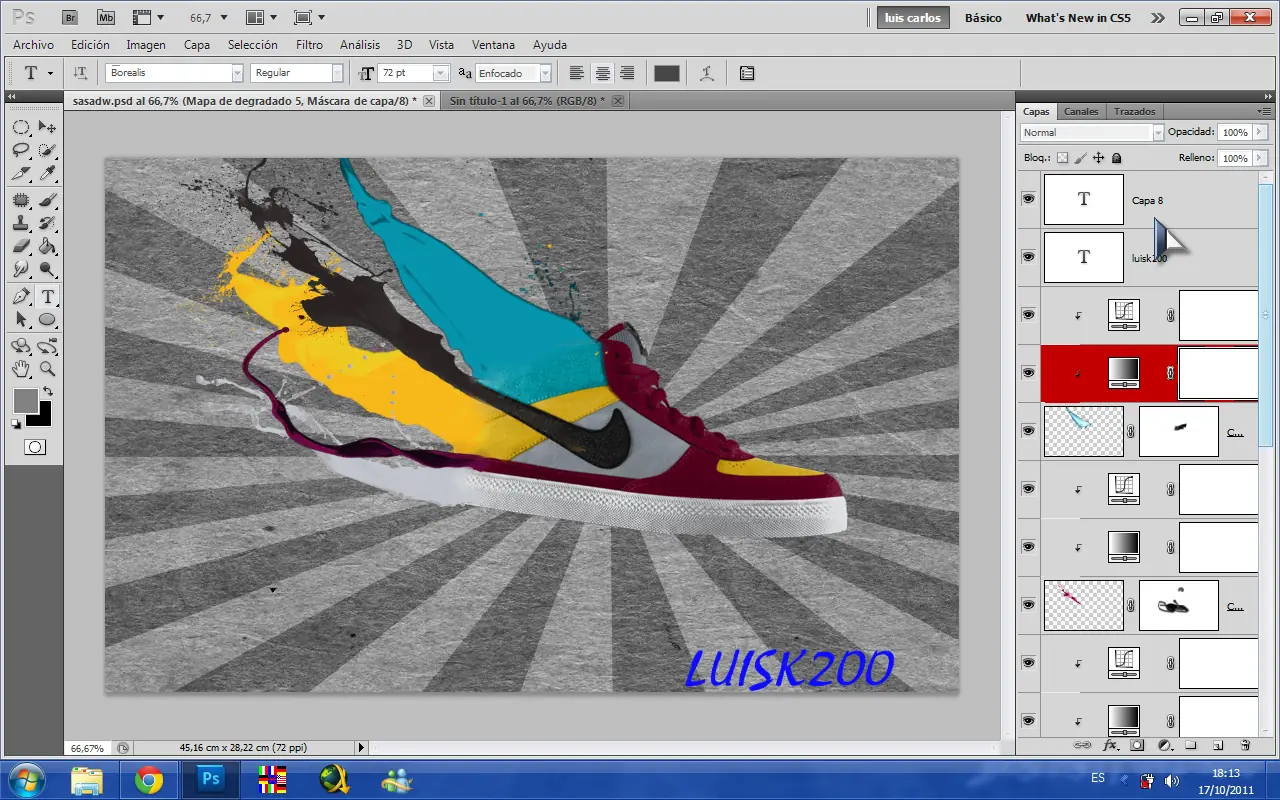Viewport: 1280px width, 800px height.
Task: Select the Path Selection arrow tool
Action: (21, 319)
